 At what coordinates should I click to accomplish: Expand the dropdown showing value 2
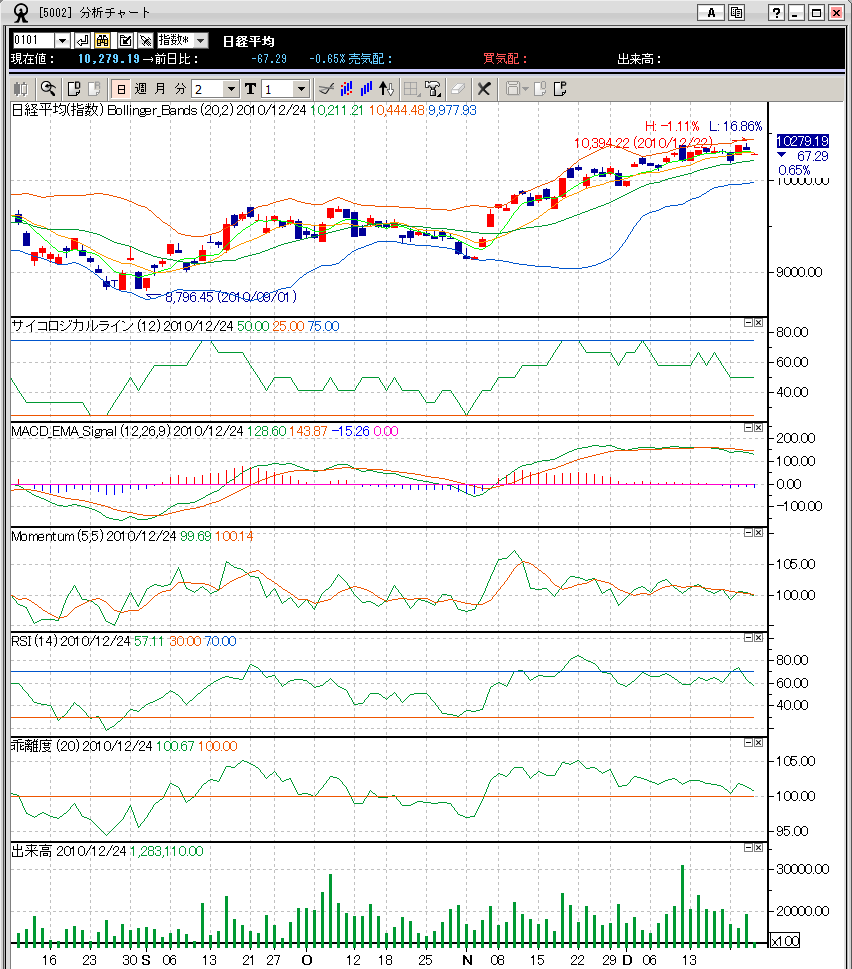coord(231,88)
